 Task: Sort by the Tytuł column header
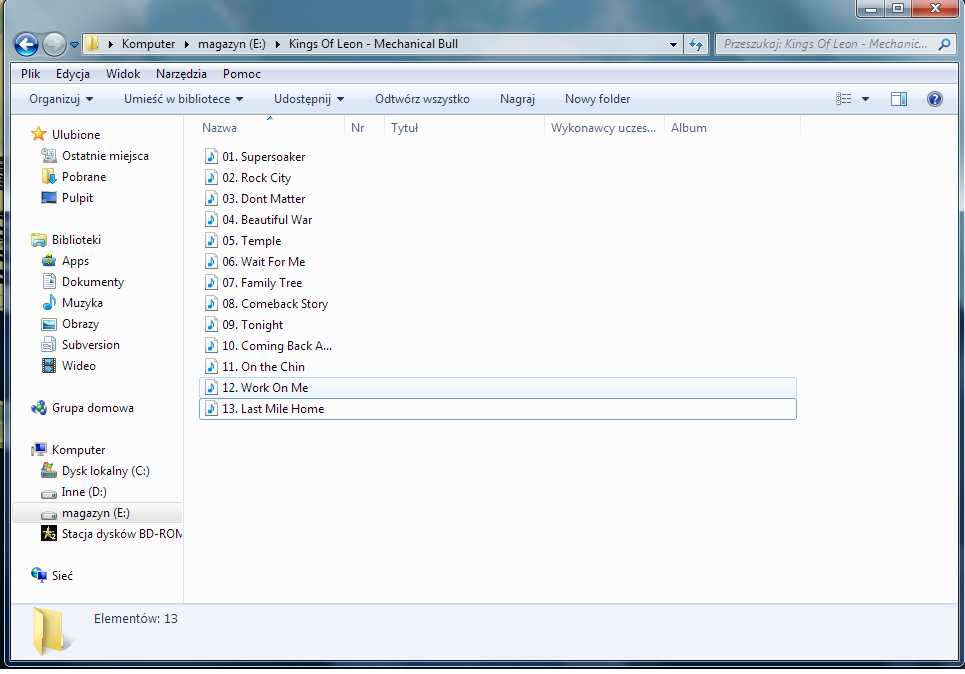[x=464, y=128]
